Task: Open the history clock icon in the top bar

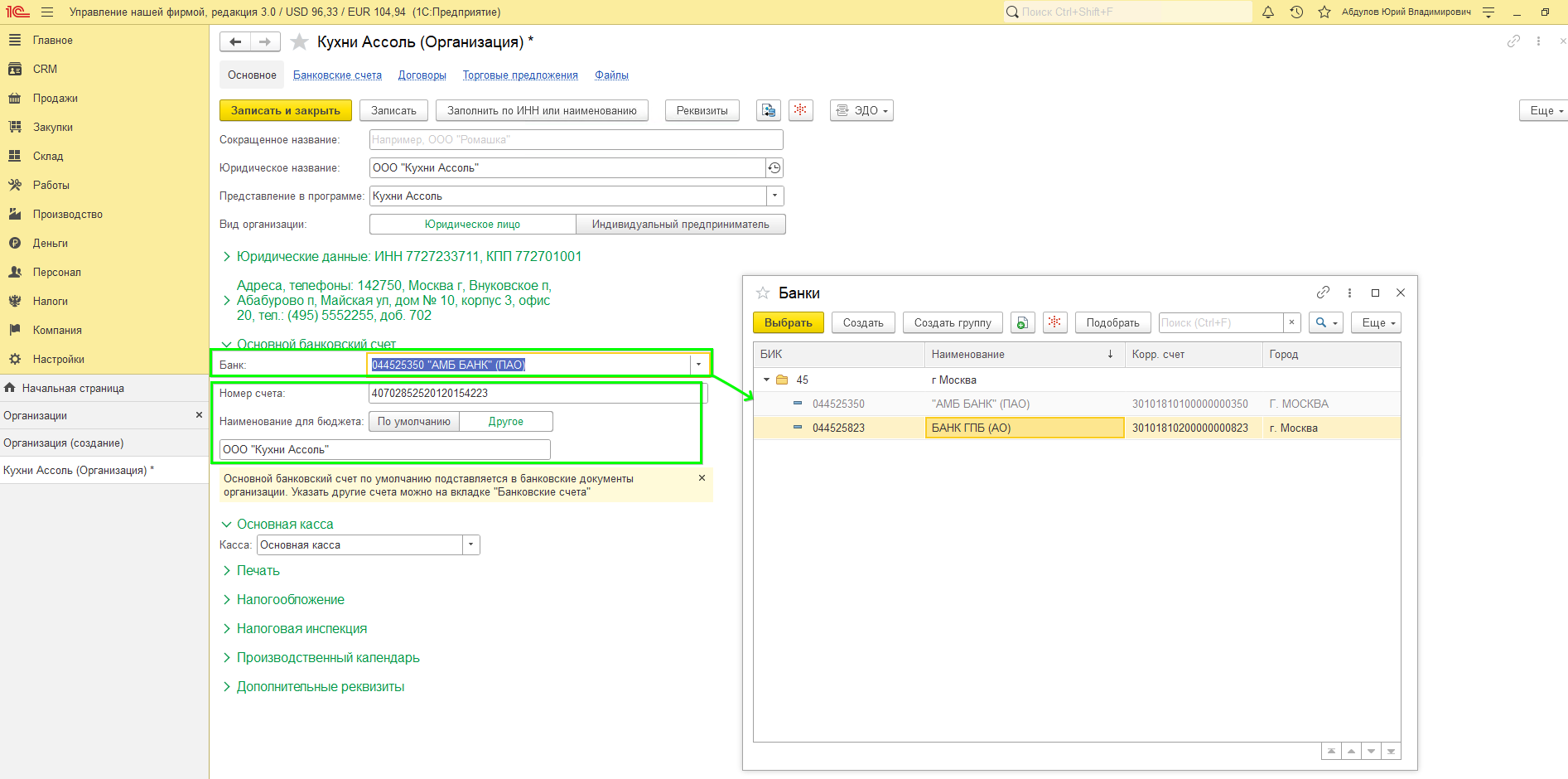Action: tap(1296, 12)
